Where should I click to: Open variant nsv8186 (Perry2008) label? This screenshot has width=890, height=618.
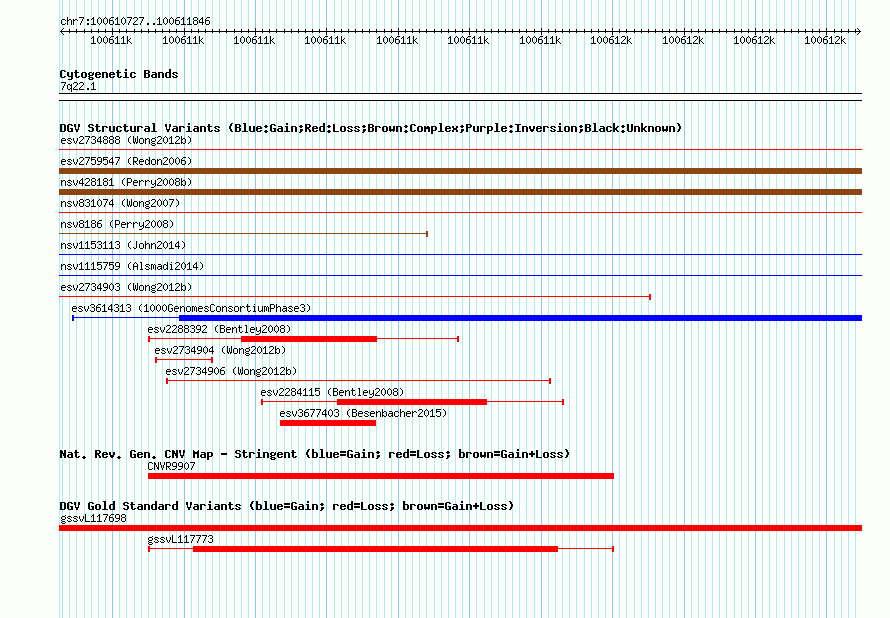click(117, 224)
